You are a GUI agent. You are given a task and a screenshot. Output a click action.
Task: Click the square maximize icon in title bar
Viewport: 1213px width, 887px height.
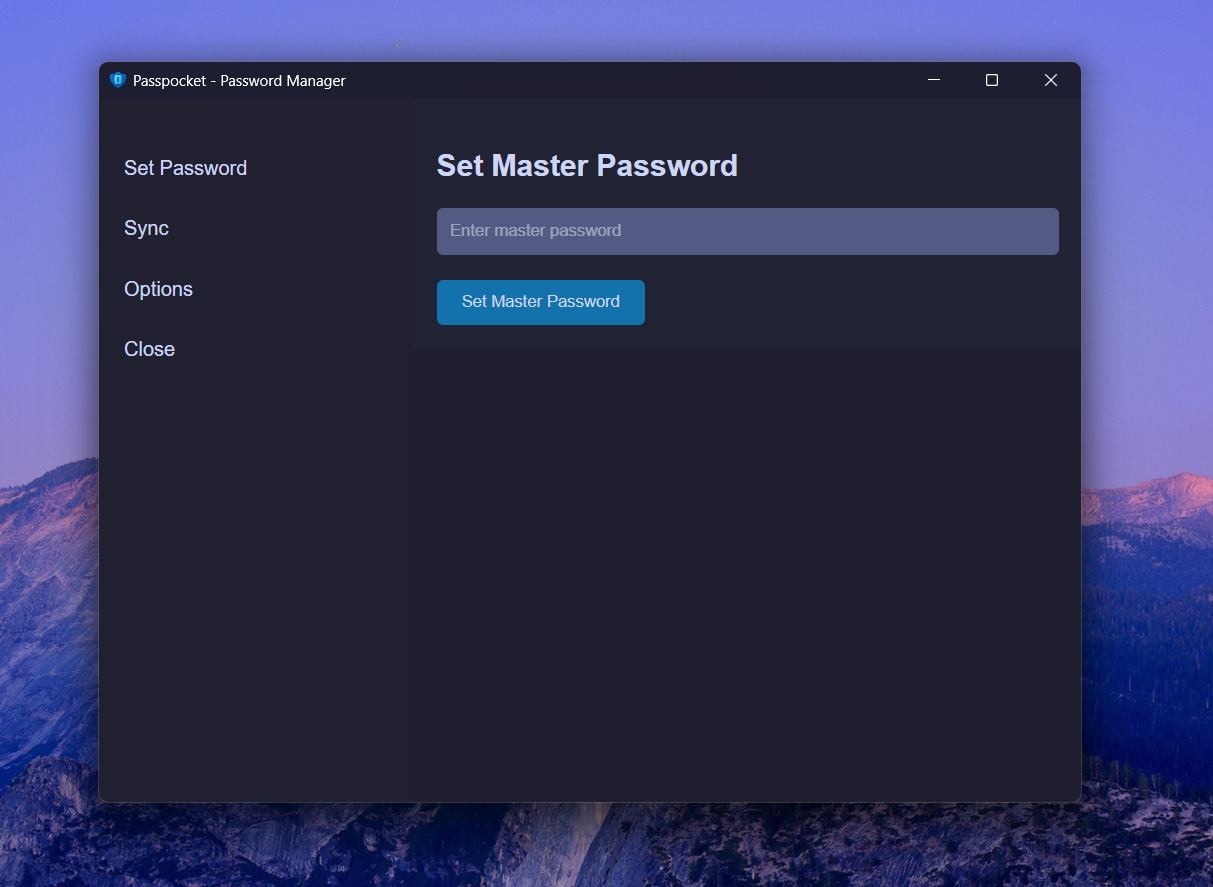coord(992,80)
